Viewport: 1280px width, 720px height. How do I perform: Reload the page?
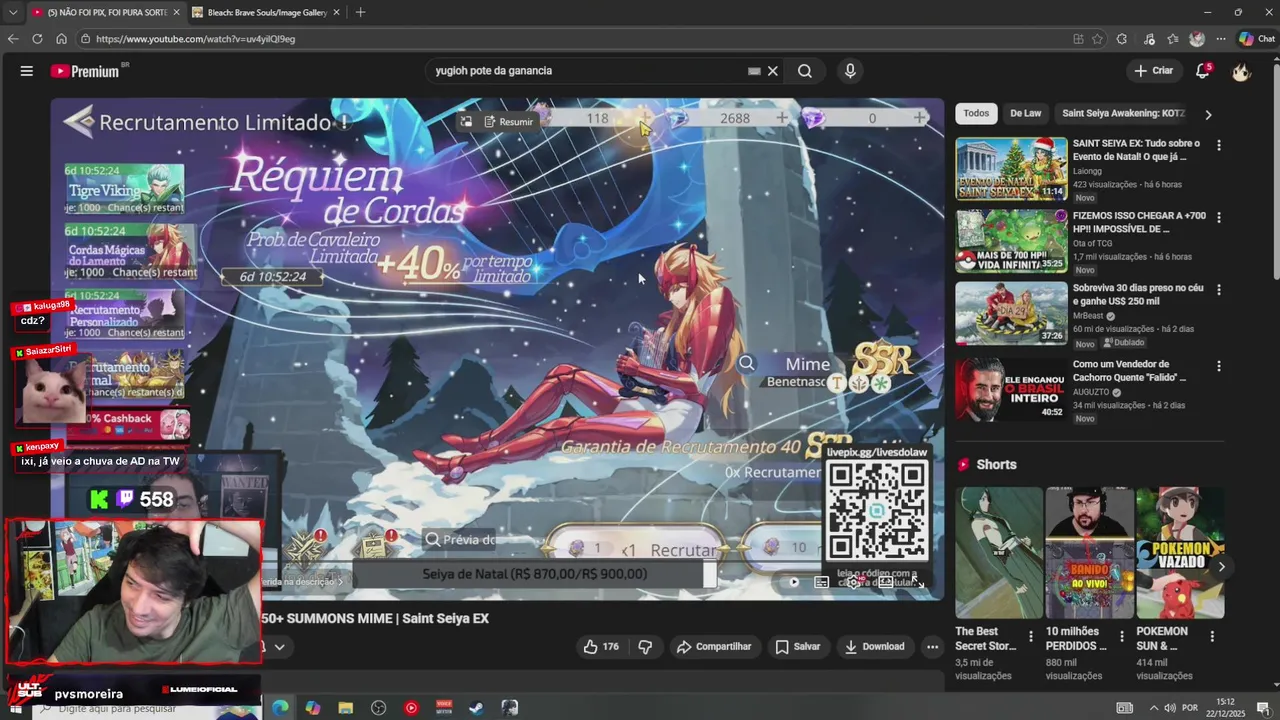[37, 39]
